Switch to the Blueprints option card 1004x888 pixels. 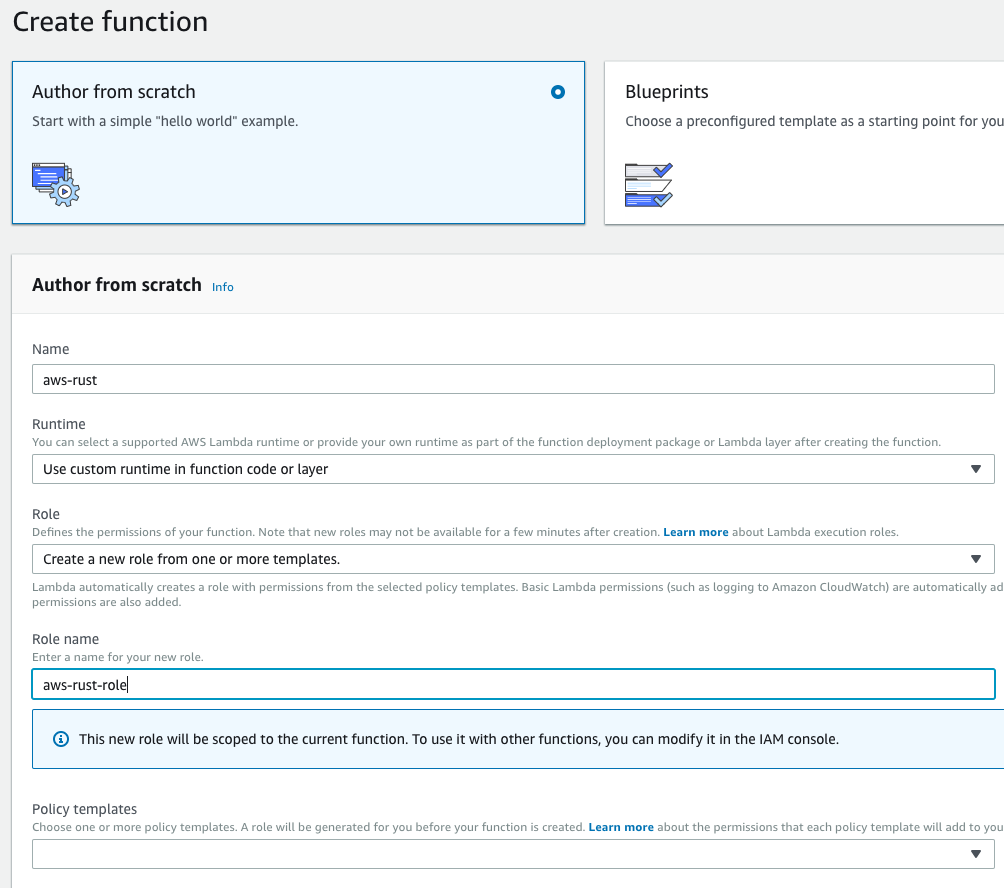[800, 140]
